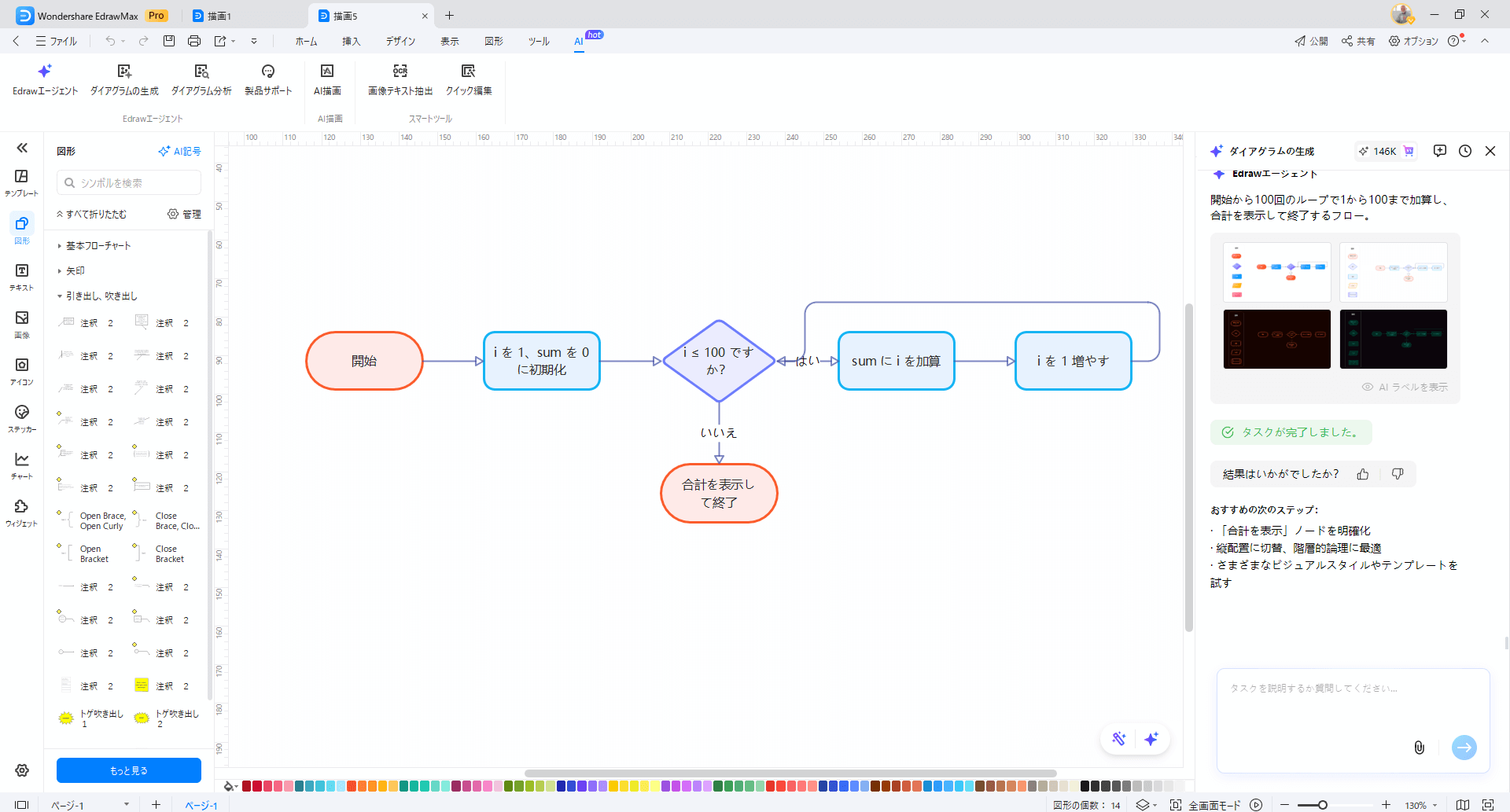The height and width of the screenshot is (812, 1510).
Task: Click the クイック編集 tool
Action: point(468,79)
